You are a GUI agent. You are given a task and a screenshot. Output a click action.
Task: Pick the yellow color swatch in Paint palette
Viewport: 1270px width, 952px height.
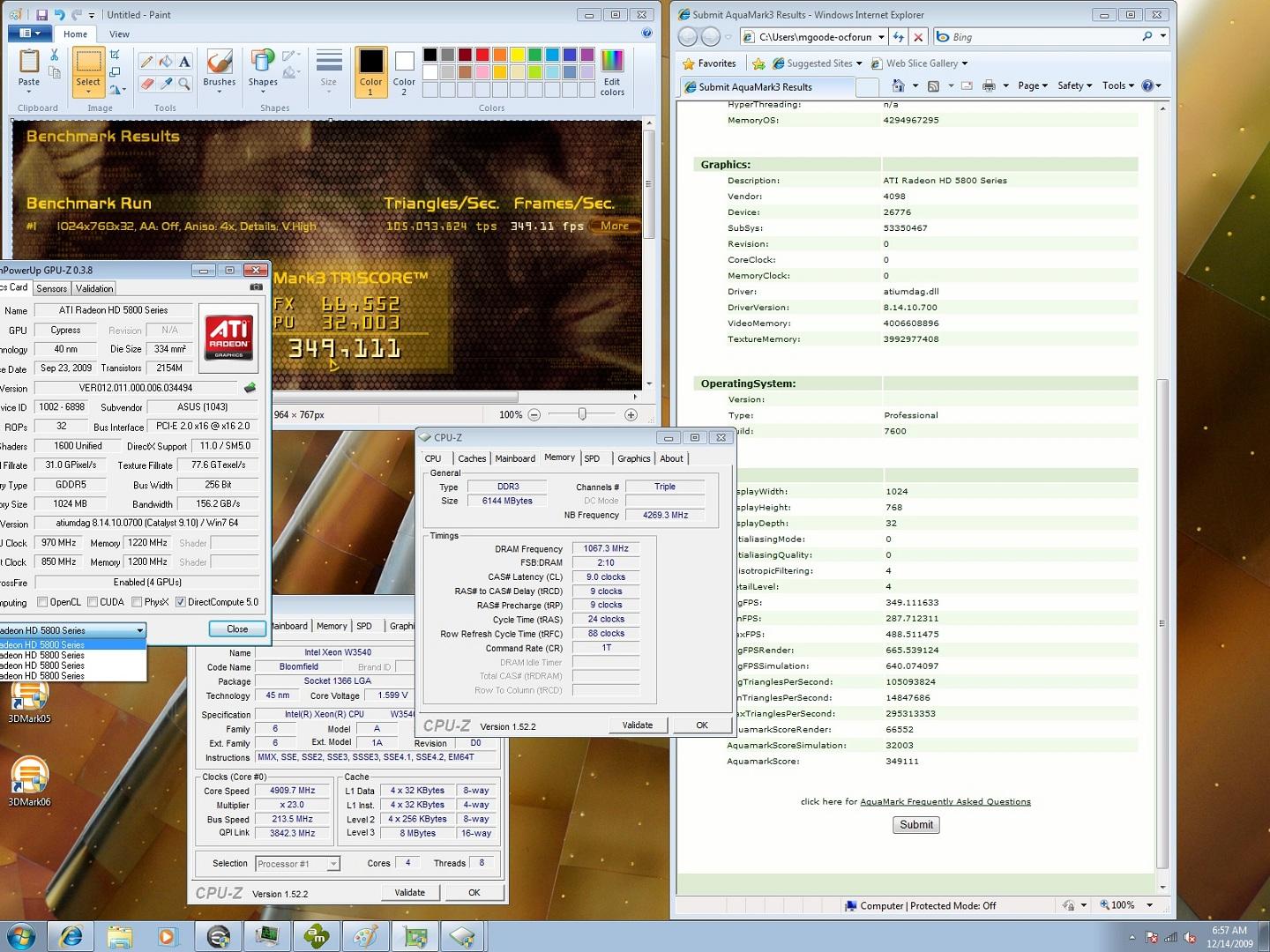pos(518,55)
